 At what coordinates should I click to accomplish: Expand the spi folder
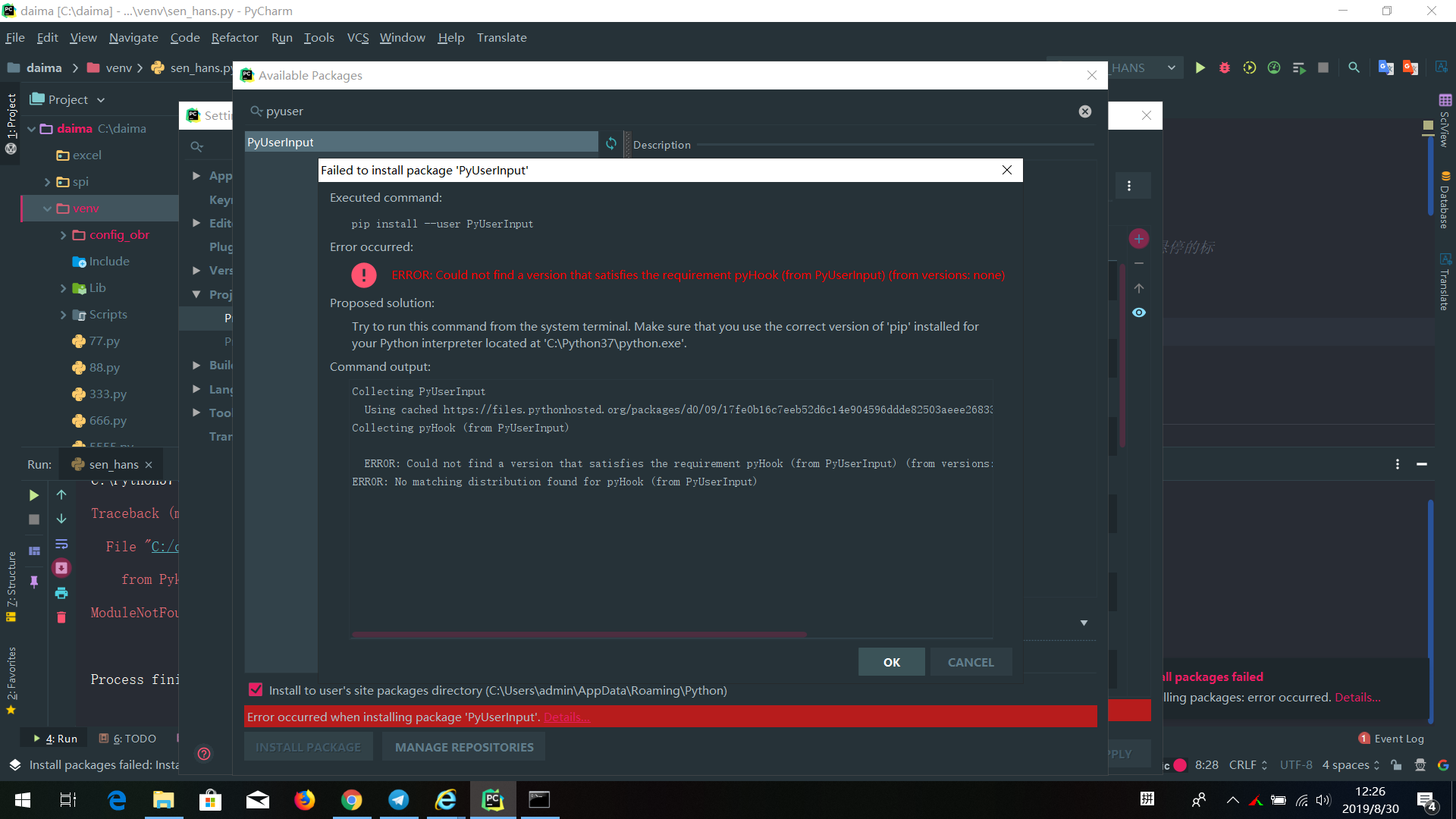pyautogui.click(x=48, y=182)
